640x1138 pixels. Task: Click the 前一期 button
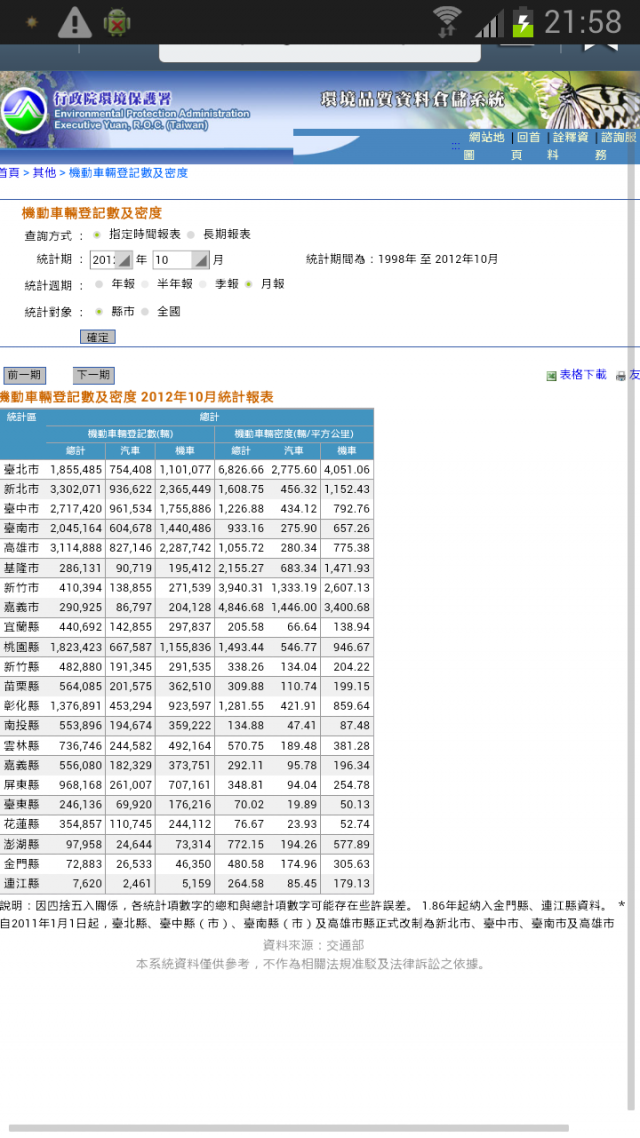(25, 376)
